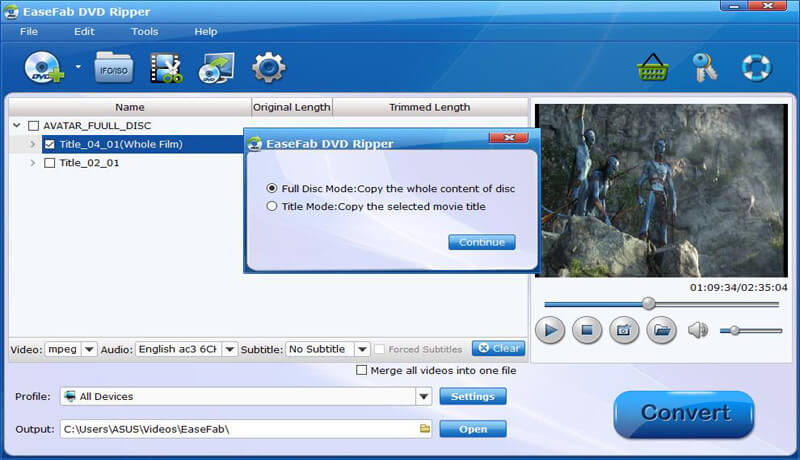Collapse the AVATAR_FUULL_DISC tree node
Screen dimensions: 800x460
(x=17, y=125)
